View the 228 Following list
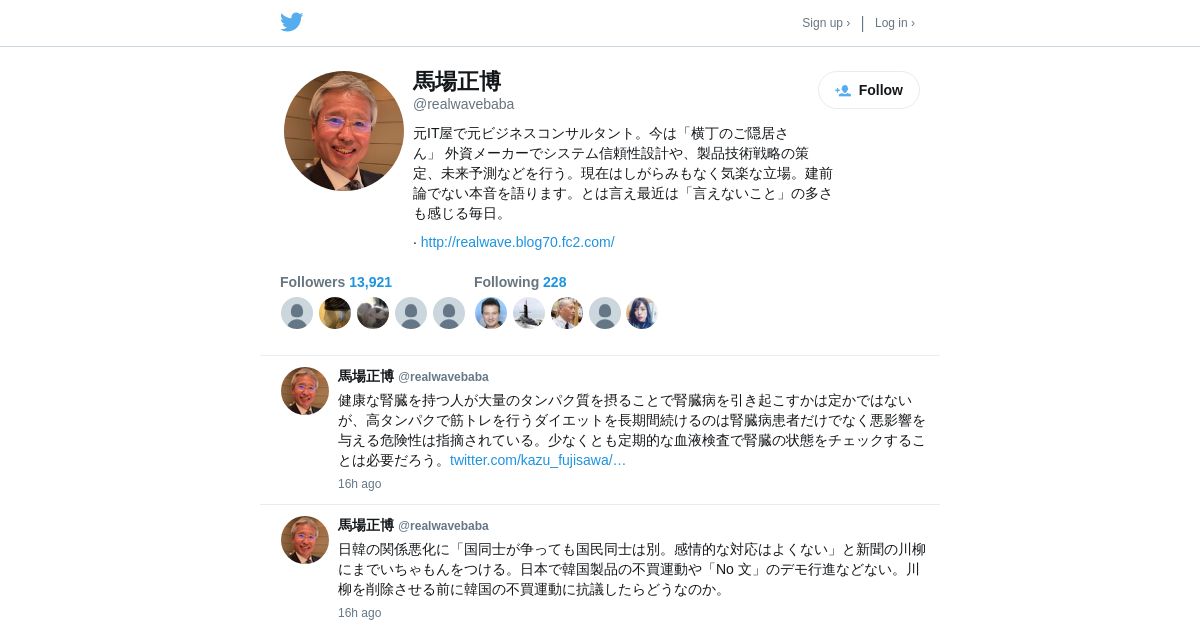Viewport: 1200px width, 630px height. (520, 282)
